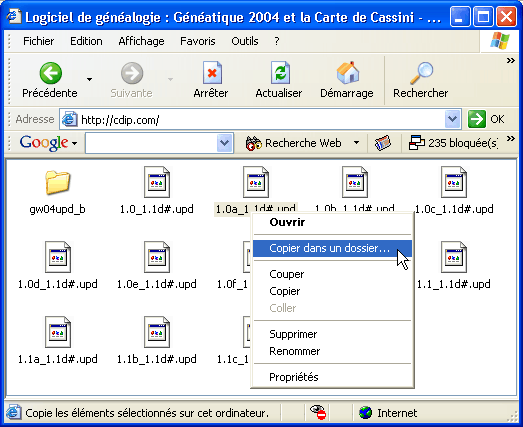Click the 1.1b_1.1d#.upd file name
This screenshot has width=523, height=427.
click(x=157, y=359)
